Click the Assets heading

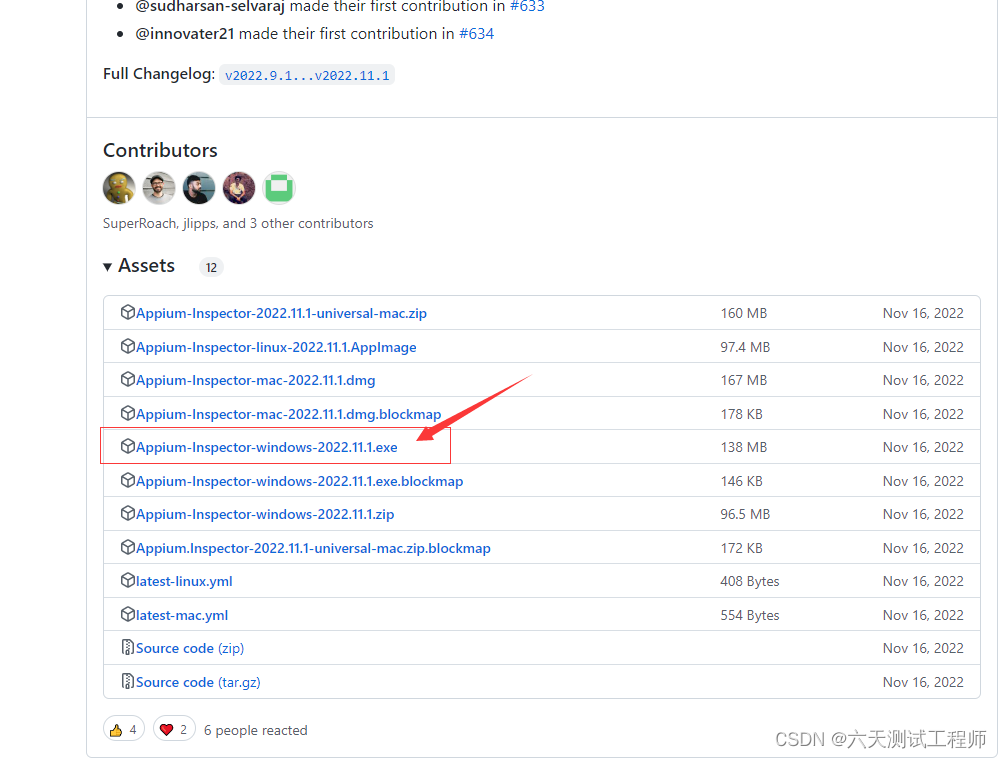(x=146, y=265)
